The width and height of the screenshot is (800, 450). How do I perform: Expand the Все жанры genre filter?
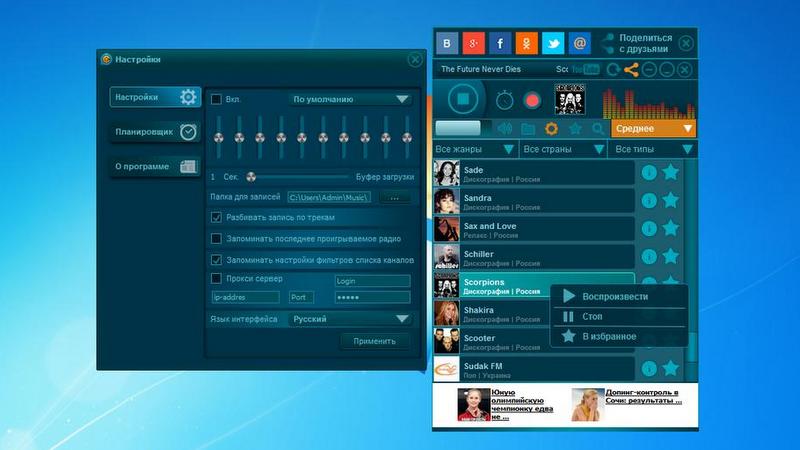click(x=474, y=149)
